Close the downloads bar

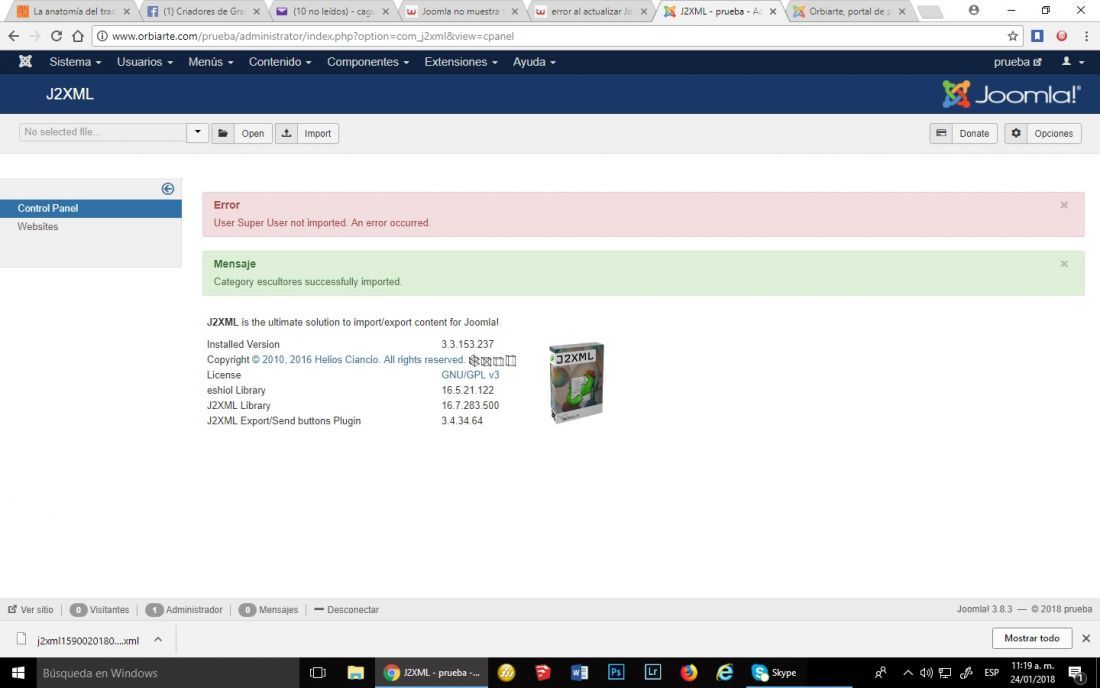[1086, 638]
